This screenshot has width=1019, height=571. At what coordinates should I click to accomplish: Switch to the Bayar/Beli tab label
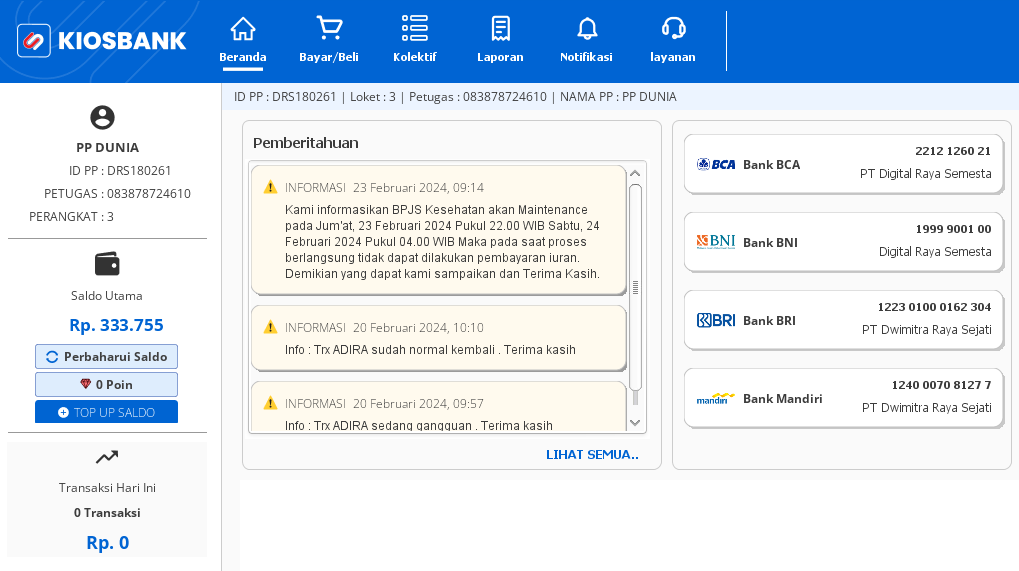click(329, 57)
